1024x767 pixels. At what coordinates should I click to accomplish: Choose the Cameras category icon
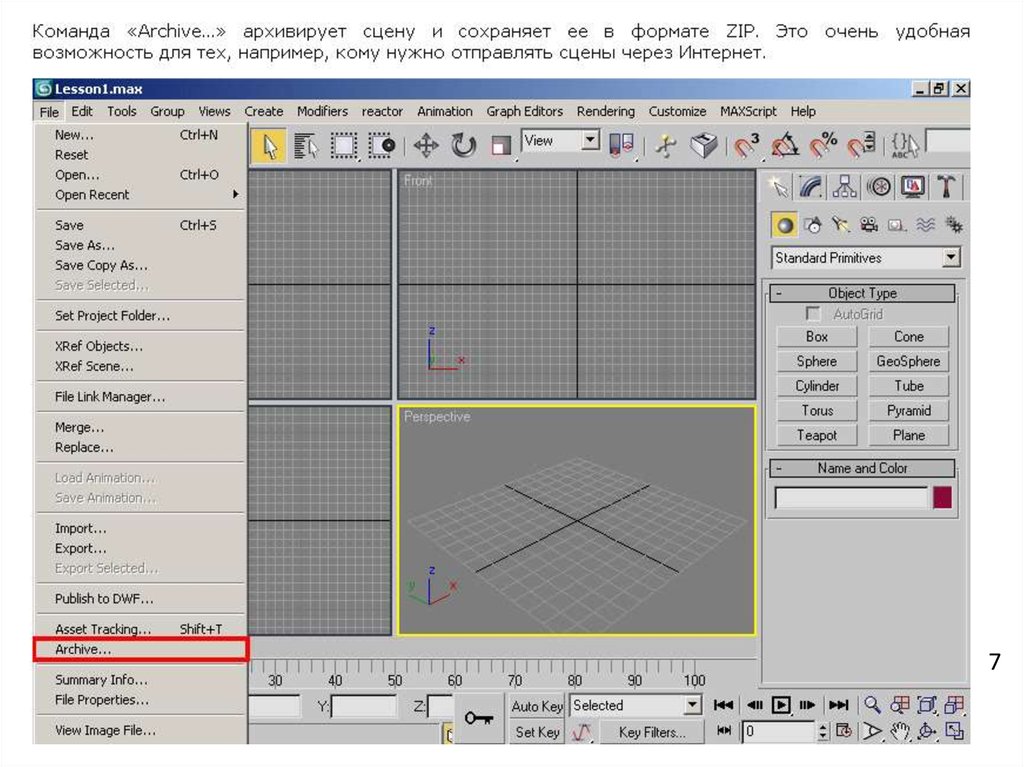(869, 226)
